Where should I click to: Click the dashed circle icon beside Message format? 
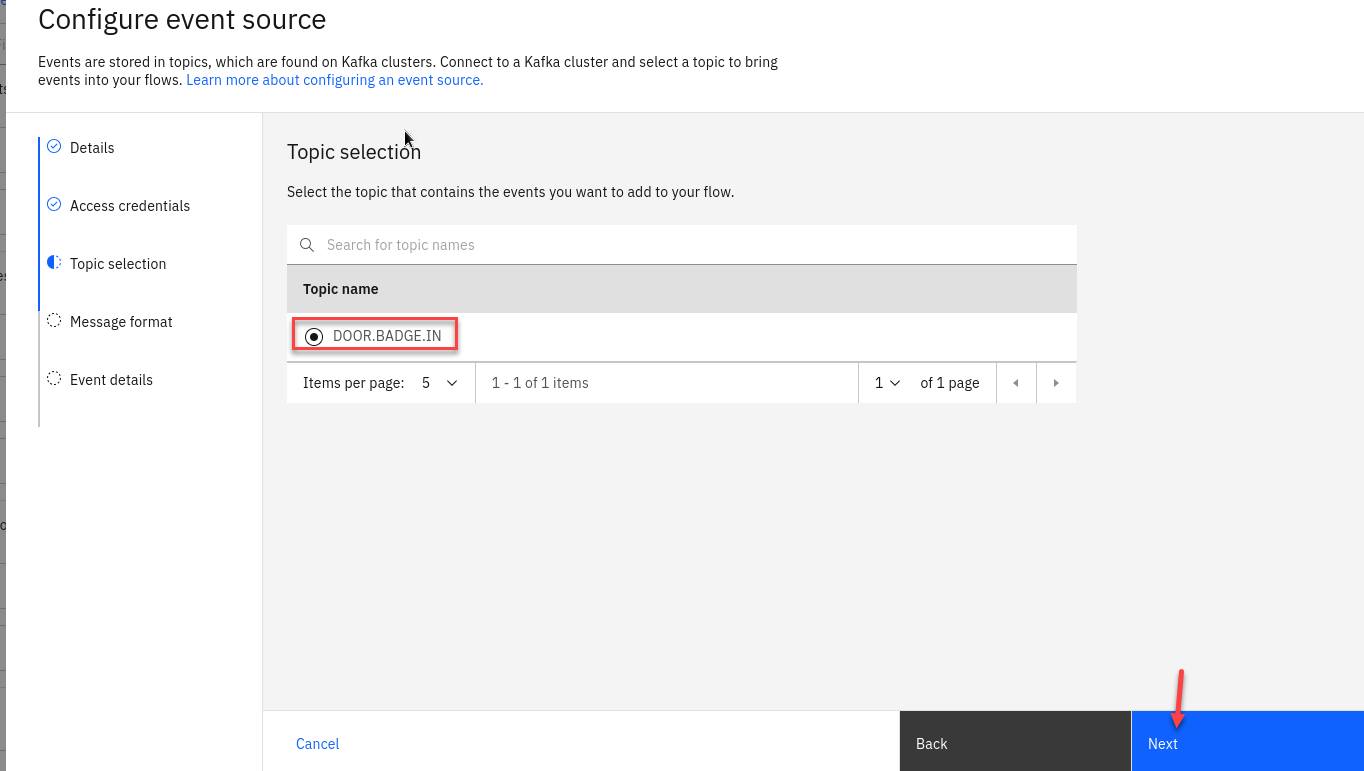(x=54, y=320)
